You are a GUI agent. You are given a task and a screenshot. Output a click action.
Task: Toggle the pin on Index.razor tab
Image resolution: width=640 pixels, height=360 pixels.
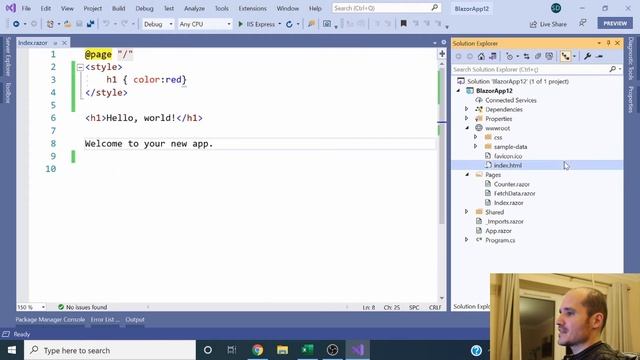pyautogui.click(x=55, y=43)
